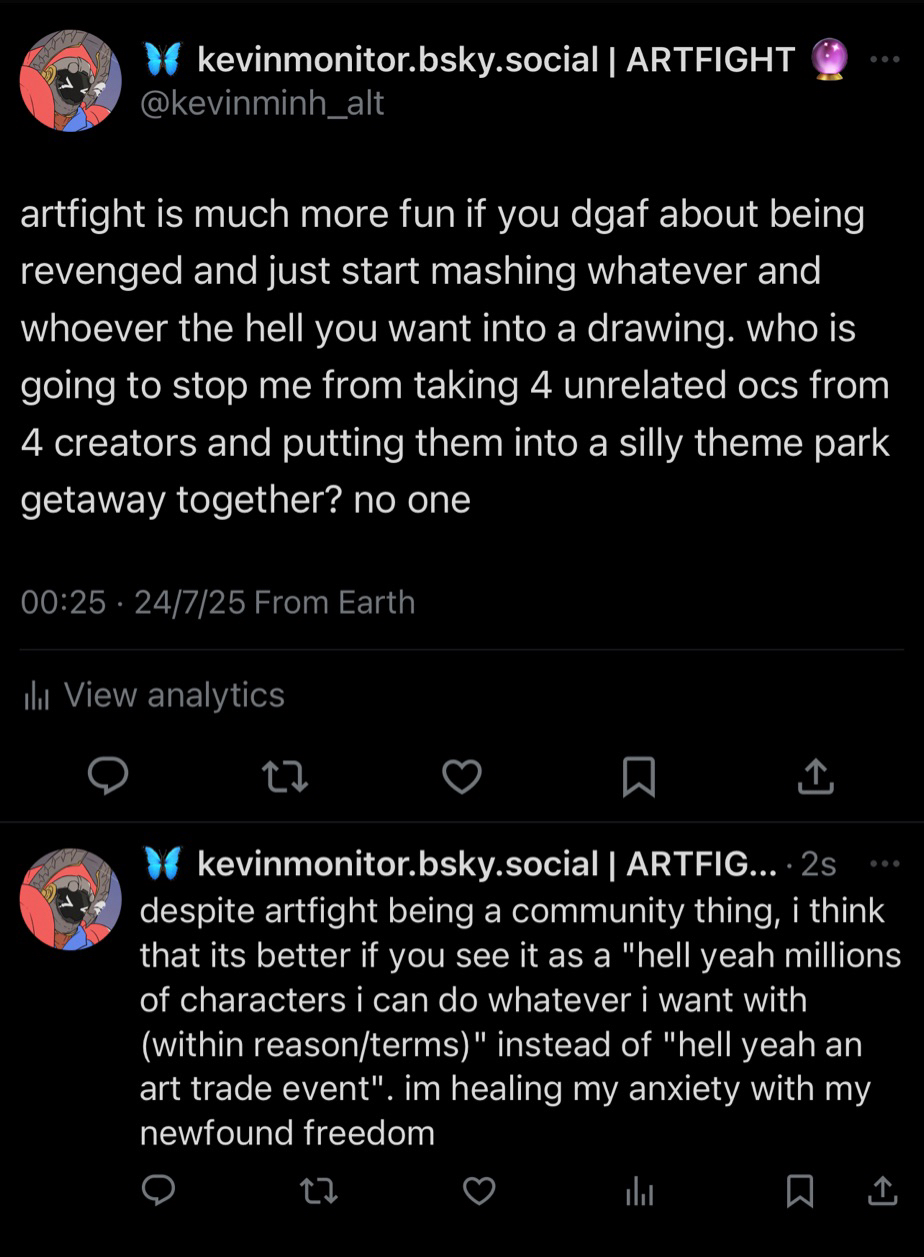Open the reply post's three-dot menu

point(885,864)
